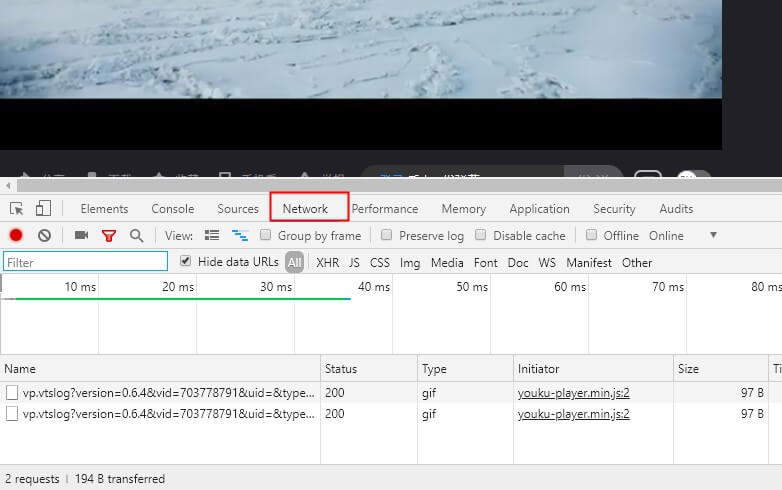Screen dimensions: 782x490
Task: Select file icon of the second vp.vtslog row
Action: (12, 414)
